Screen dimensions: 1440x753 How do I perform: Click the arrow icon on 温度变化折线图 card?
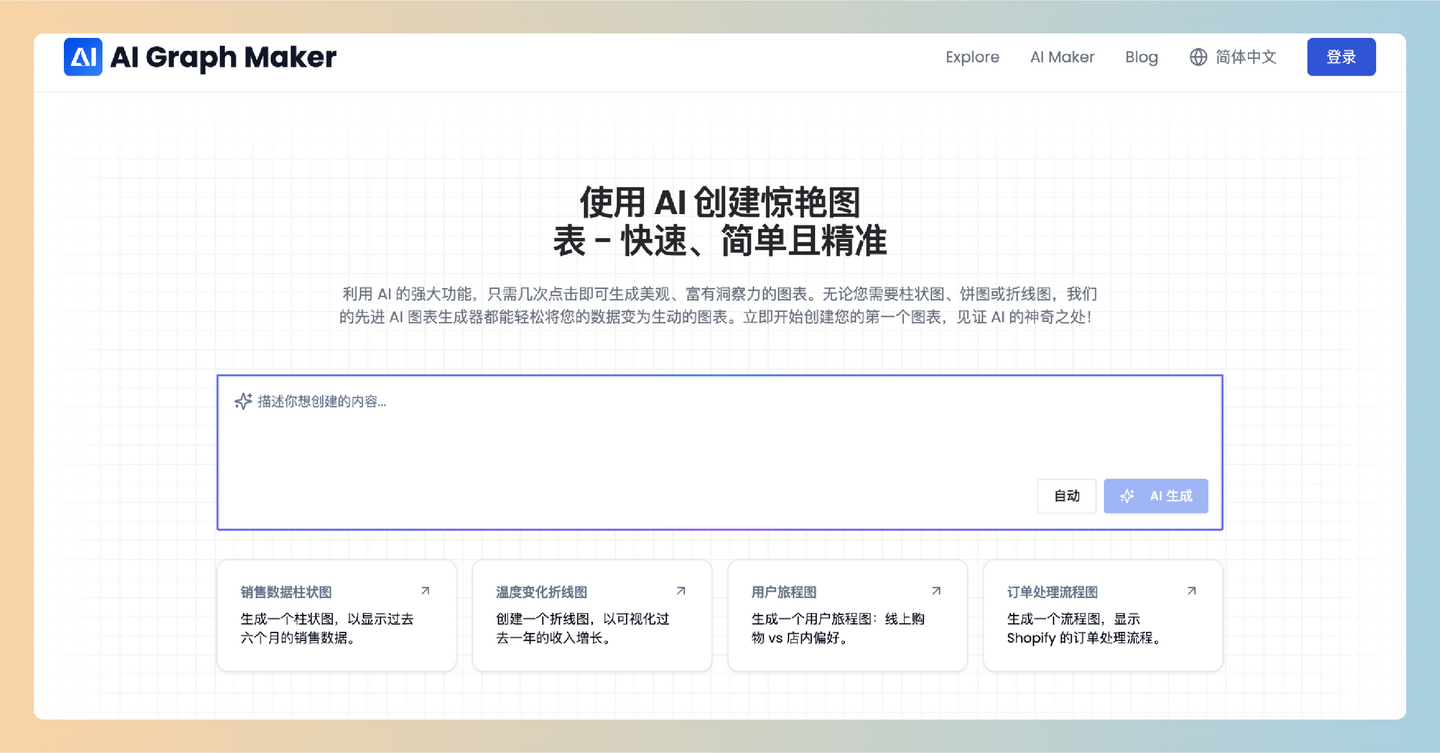tap(680, 590)
